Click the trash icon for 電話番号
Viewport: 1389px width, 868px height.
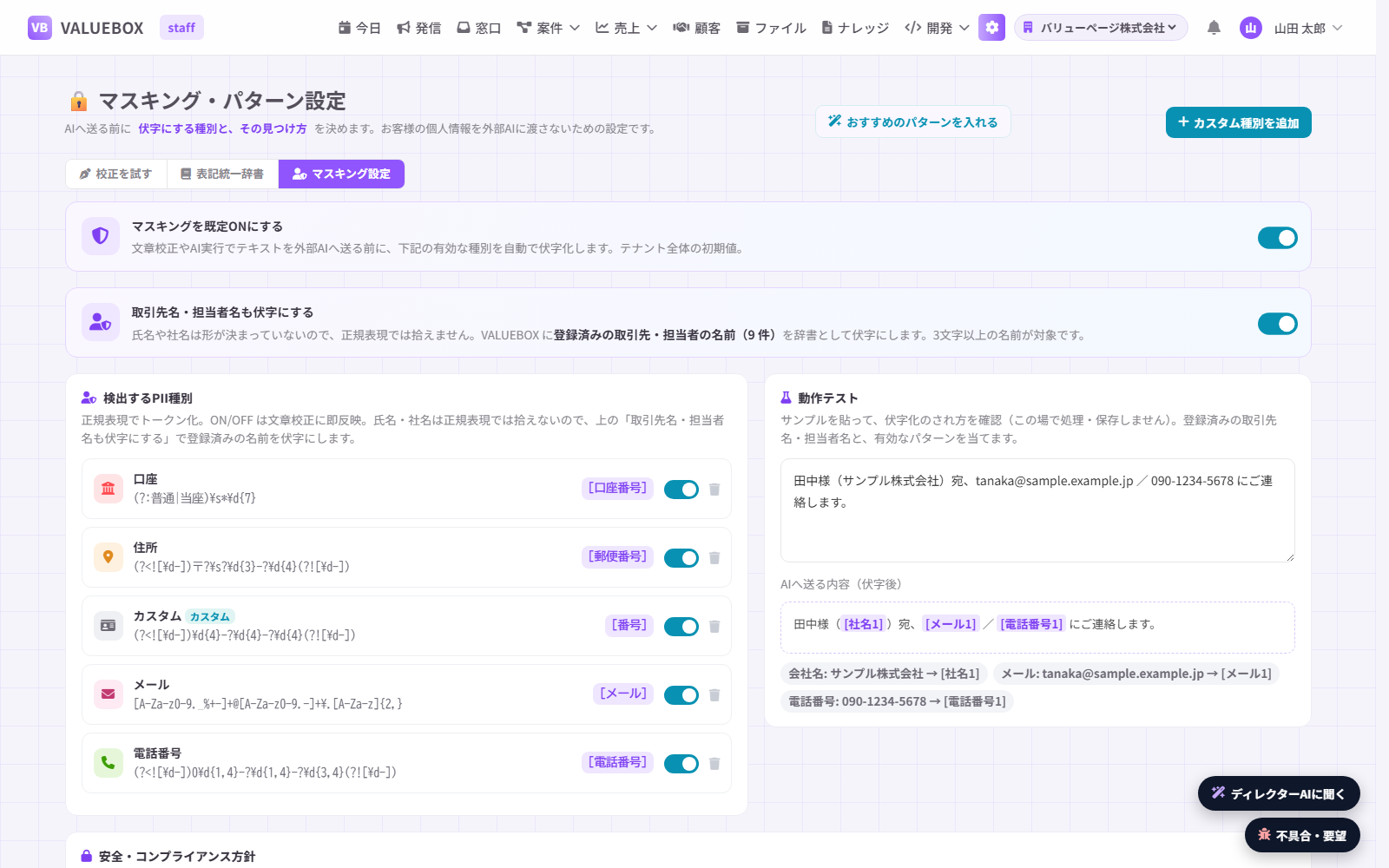coord(714,764)
